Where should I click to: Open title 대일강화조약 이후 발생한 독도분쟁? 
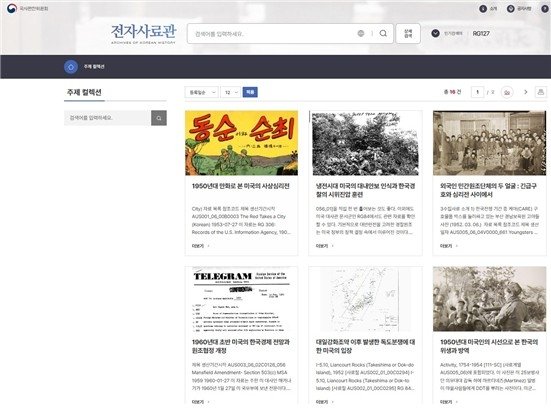365,346
